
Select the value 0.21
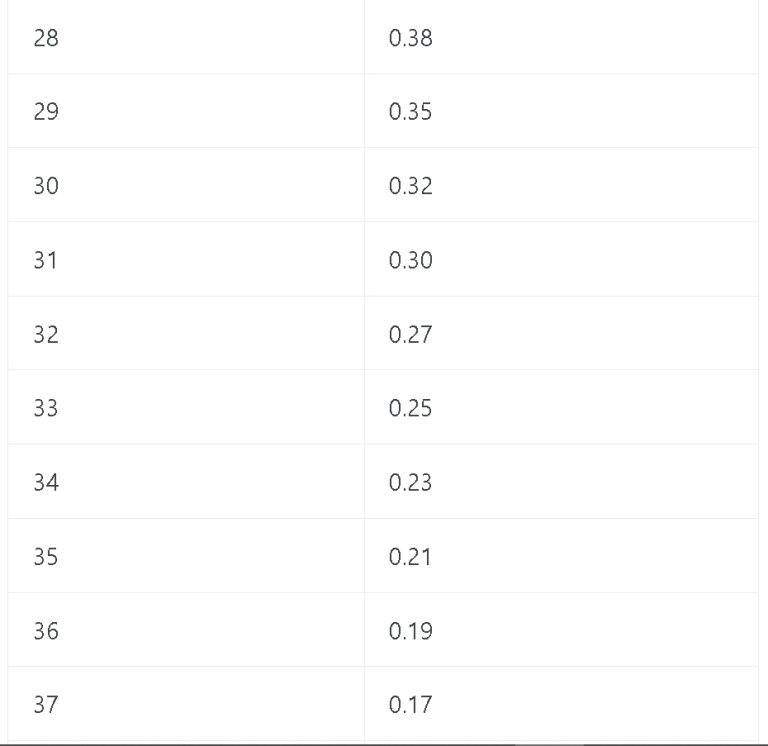pos(410,557)
